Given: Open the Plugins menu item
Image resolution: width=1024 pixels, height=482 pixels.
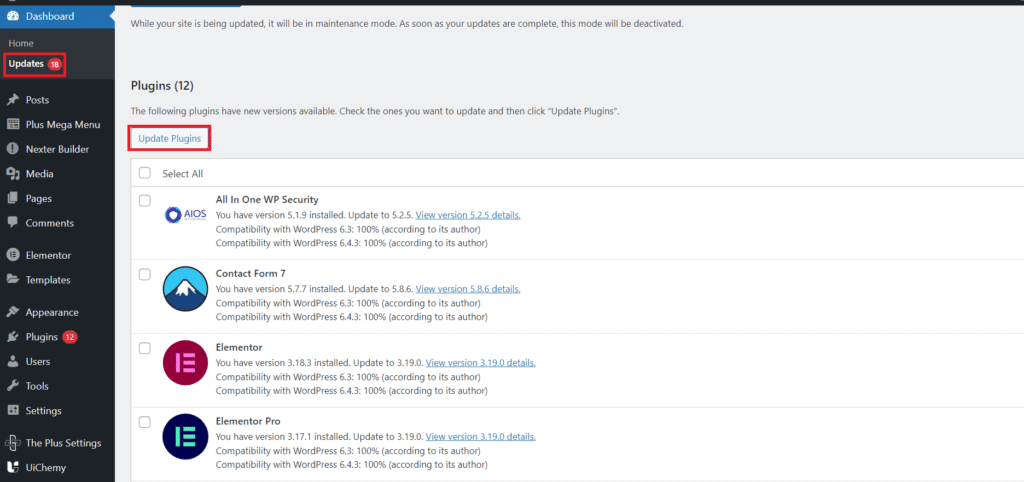Looking at the screenshot, I should click(x=41, y=337).
